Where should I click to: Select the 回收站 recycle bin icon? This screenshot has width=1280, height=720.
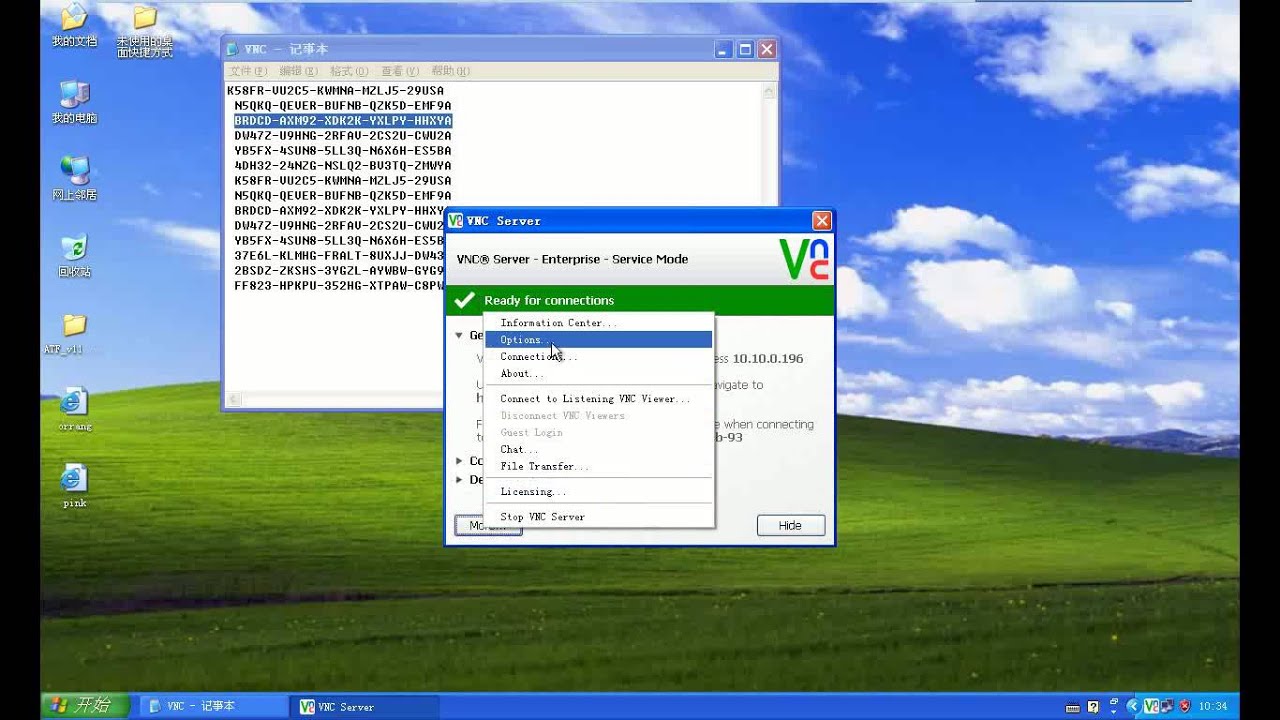74,255
